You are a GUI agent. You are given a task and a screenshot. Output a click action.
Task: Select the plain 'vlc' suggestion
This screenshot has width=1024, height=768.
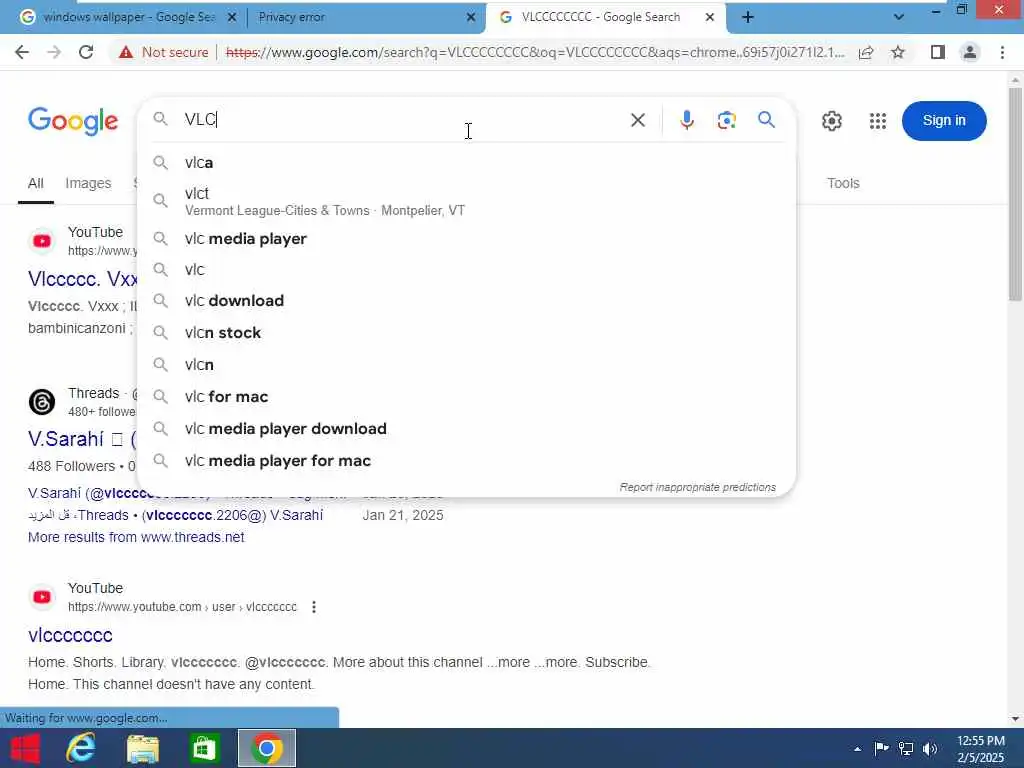click(466, 270)
